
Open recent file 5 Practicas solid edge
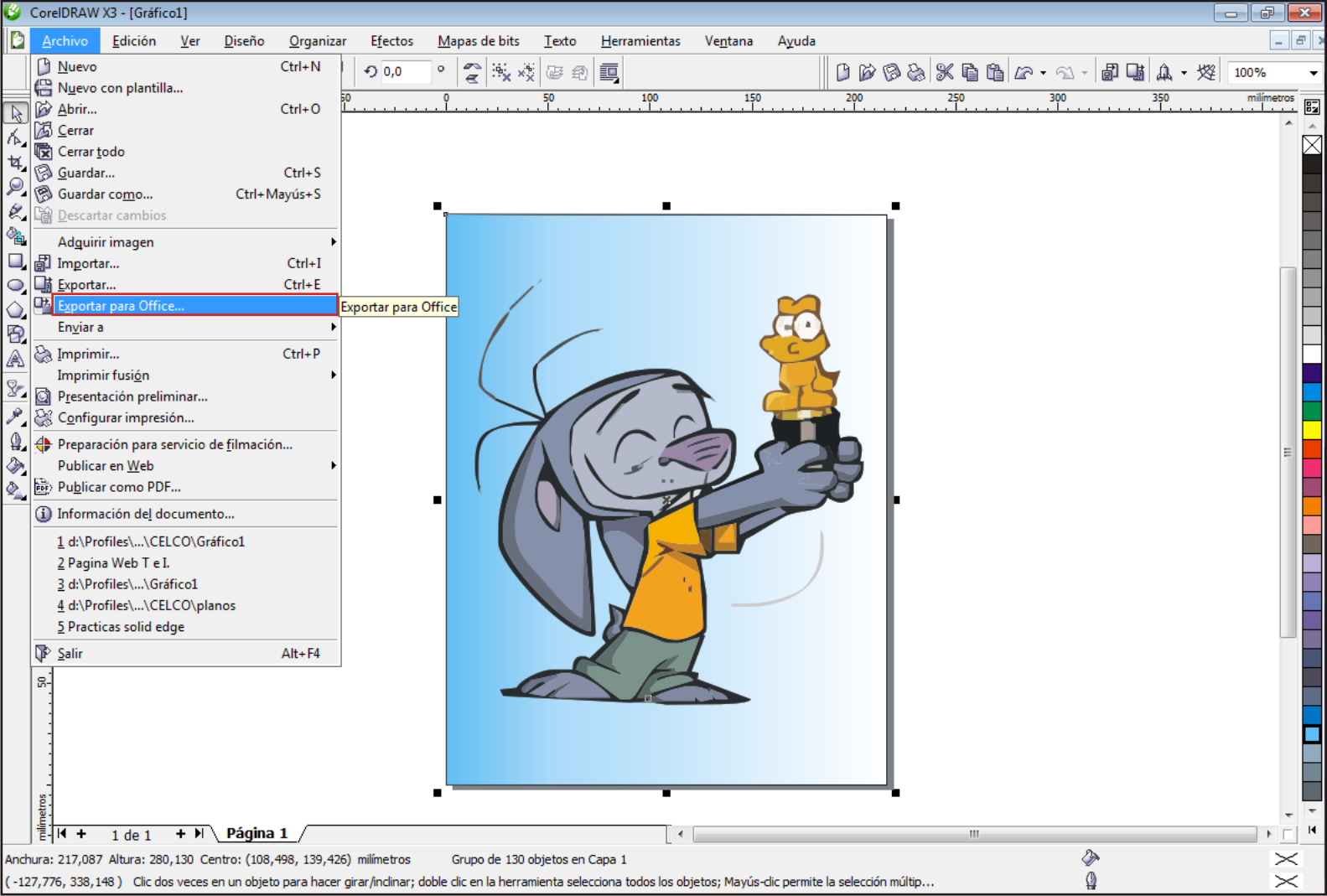pyautogui.click(x=185, y=627)
